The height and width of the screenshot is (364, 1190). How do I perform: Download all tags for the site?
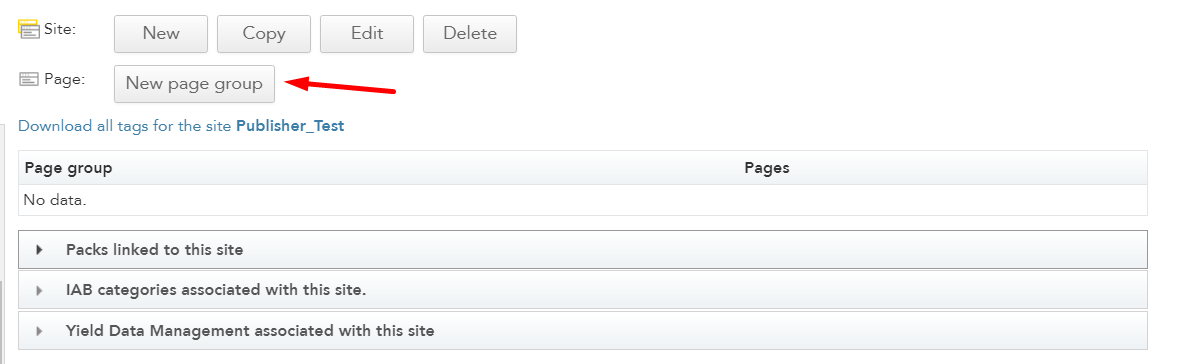[124, 126]
